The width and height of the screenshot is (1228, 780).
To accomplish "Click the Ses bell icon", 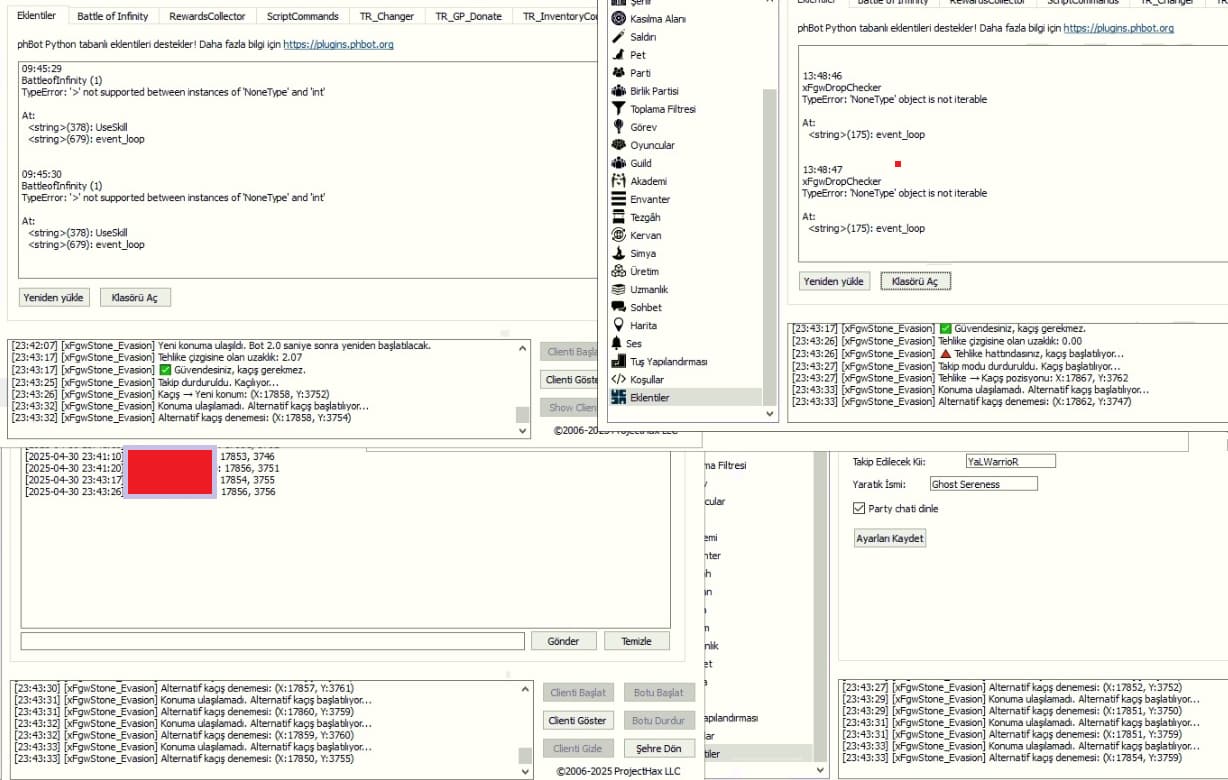I will [x=619, y=343].
